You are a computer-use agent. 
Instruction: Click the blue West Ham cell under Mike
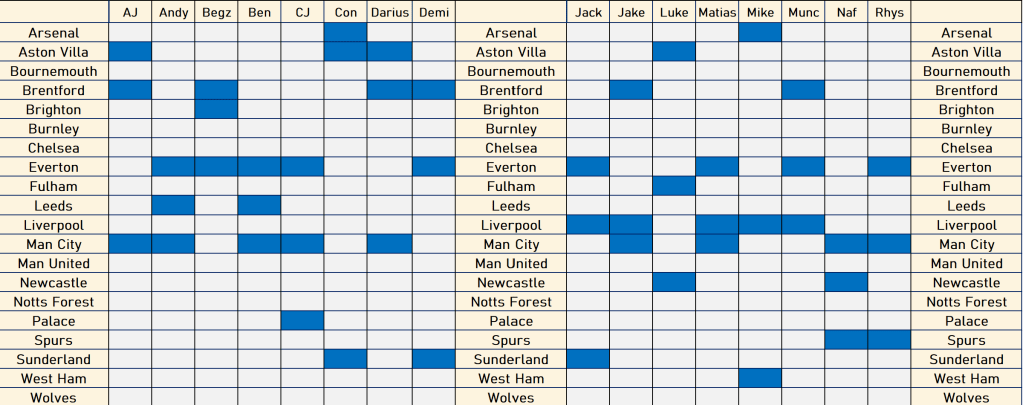click(x=760, y=379)
